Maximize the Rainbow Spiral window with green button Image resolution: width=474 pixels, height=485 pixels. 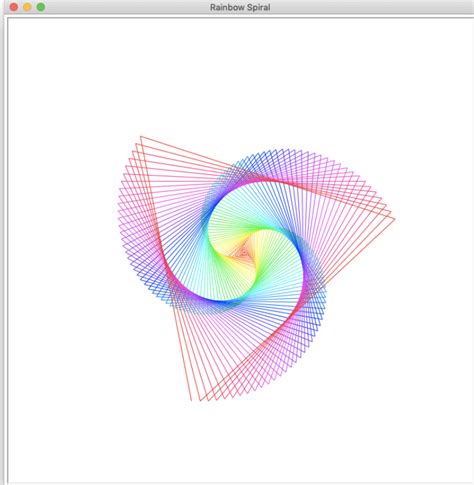tap(41, 7)
